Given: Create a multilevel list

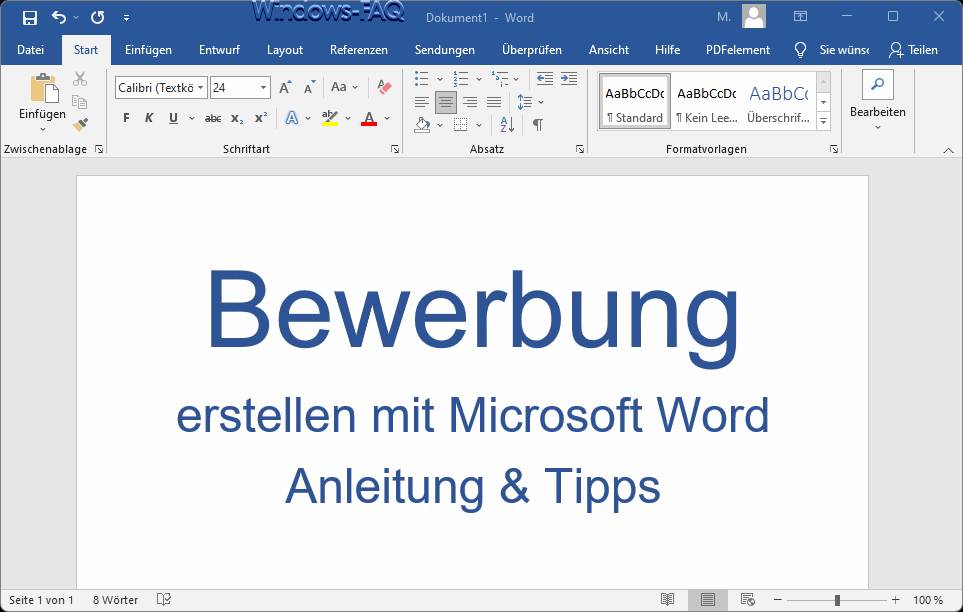Looking at the screenshot, I should click(500, 79).
